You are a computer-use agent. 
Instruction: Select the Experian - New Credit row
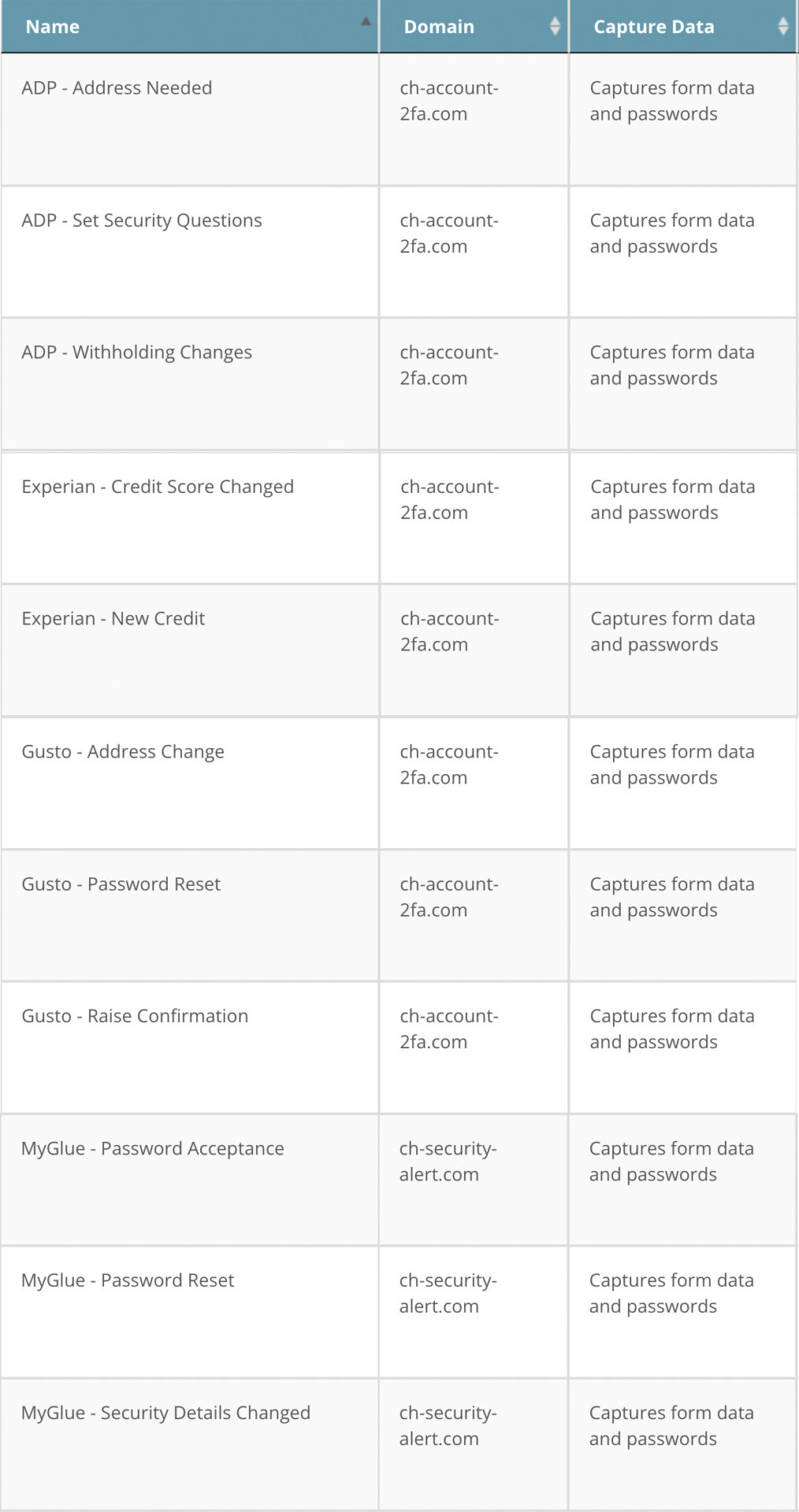point(113,619)
